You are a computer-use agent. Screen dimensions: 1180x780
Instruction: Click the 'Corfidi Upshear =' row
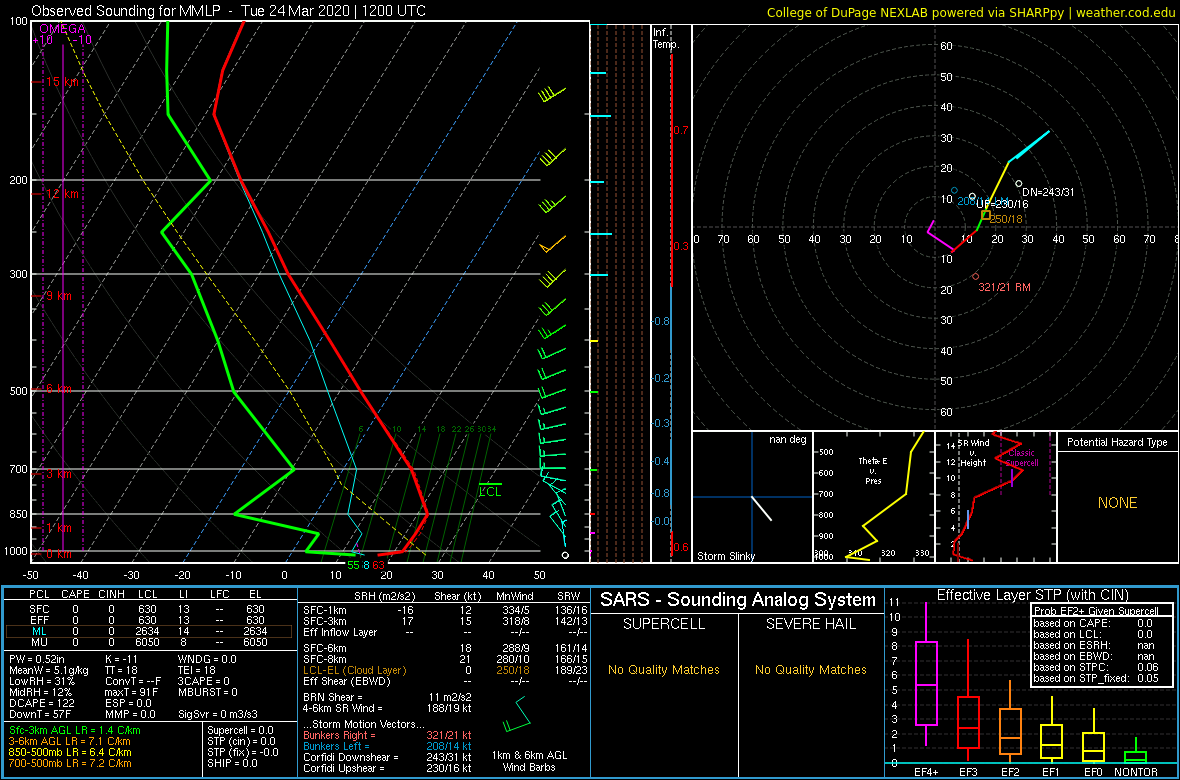pos(386,768)
